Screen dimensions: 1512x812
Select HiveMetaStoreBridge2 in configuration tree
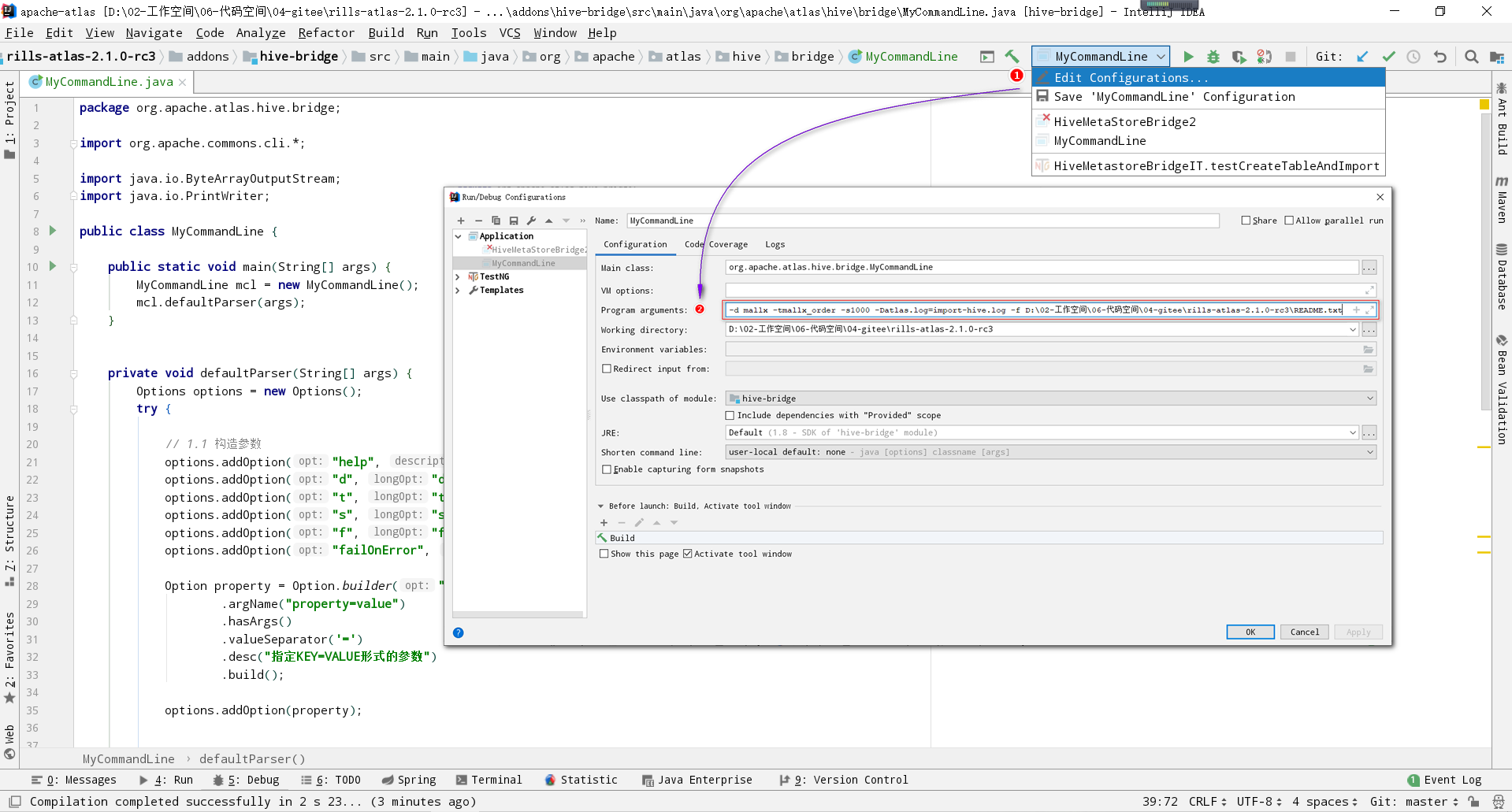click(535, 250)
